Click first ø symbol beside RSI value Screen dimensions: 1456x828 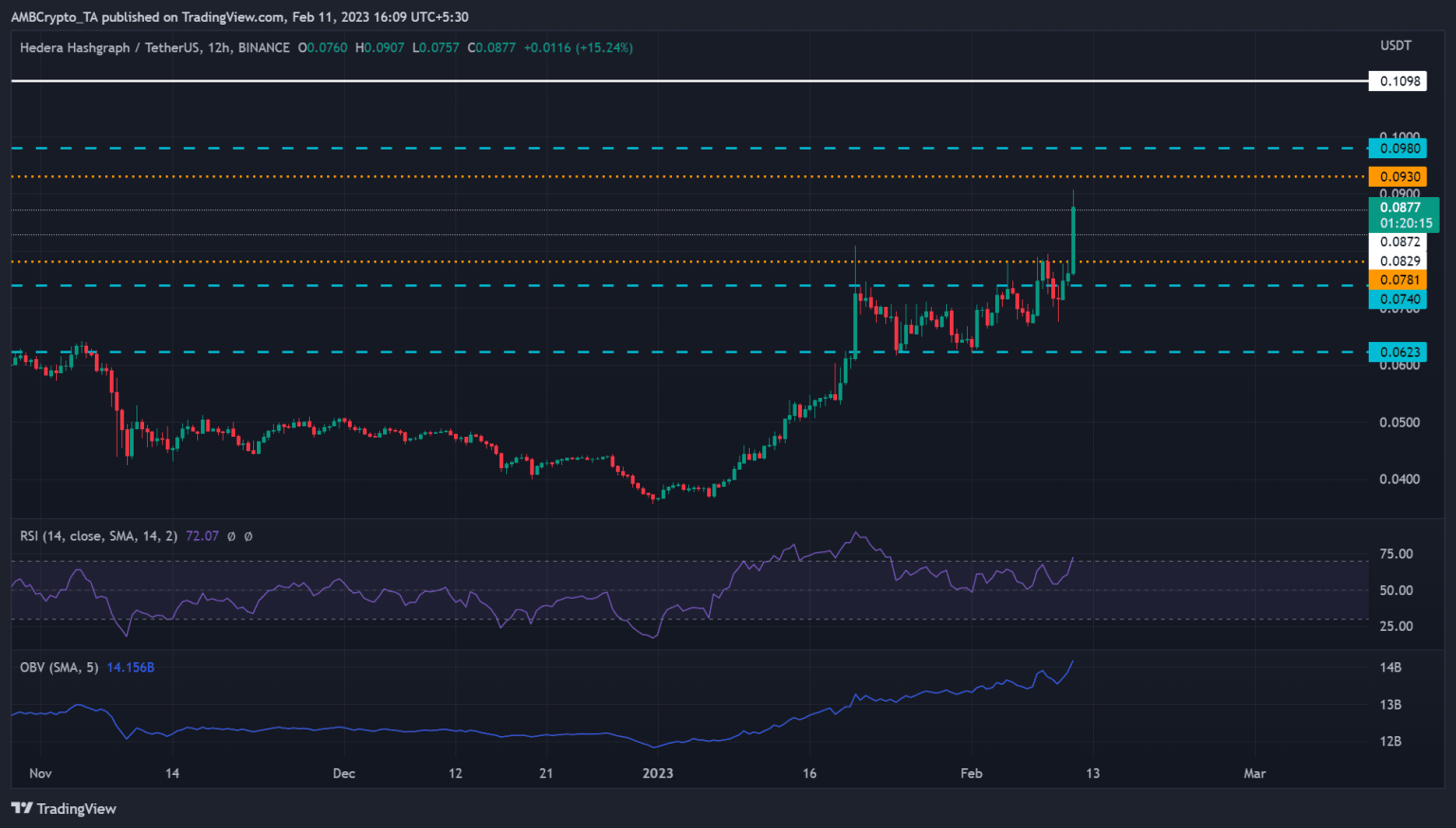pos(231,536)
